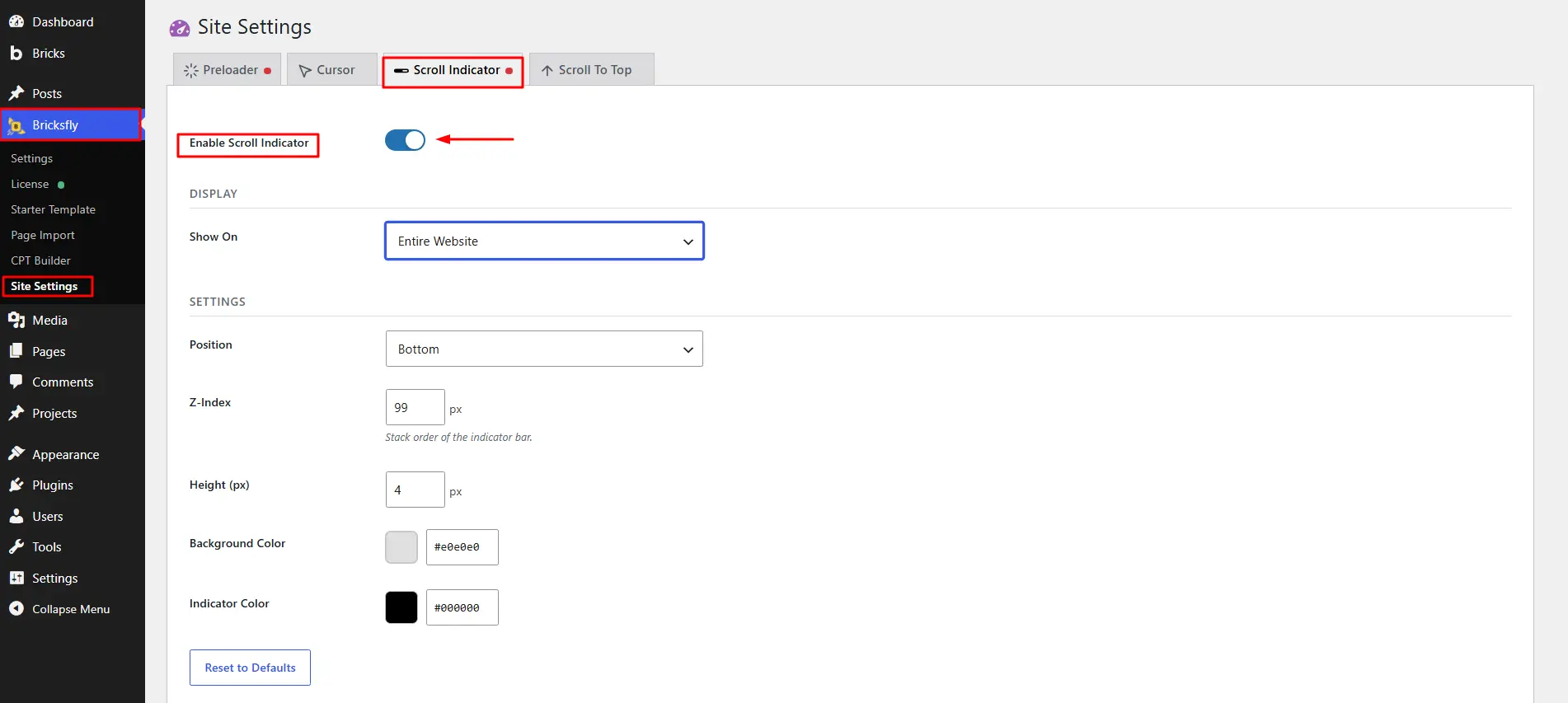Click the Cursor pointer icon on tab

click(305, 70)
